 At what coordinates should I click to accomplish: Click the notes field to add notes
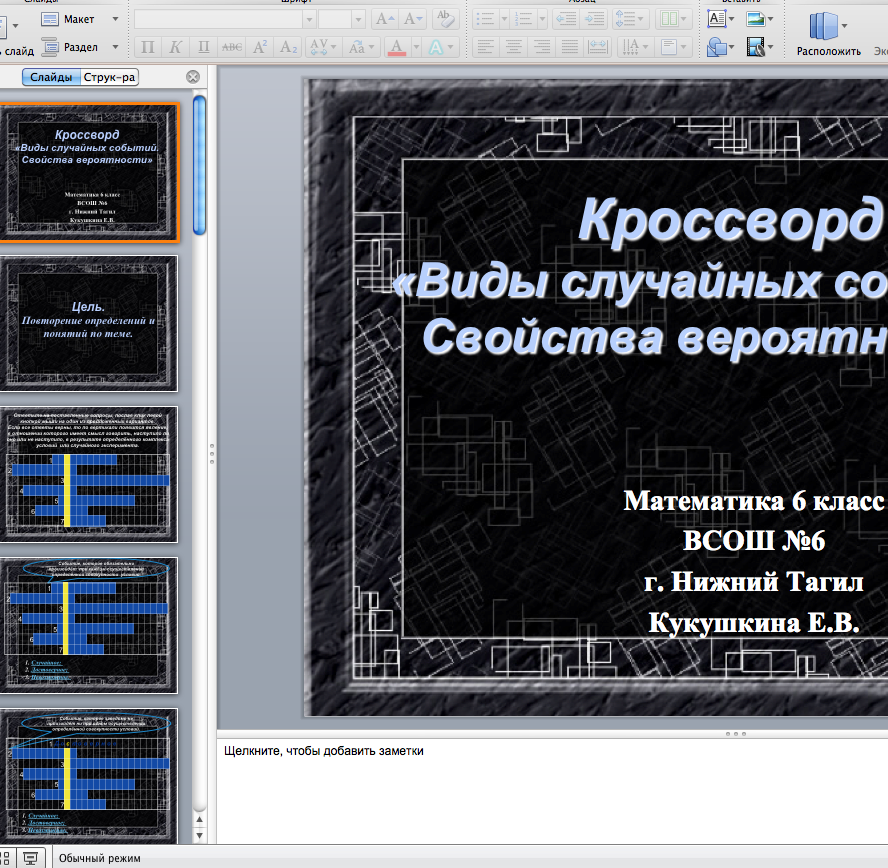click(x=552, y=790)
